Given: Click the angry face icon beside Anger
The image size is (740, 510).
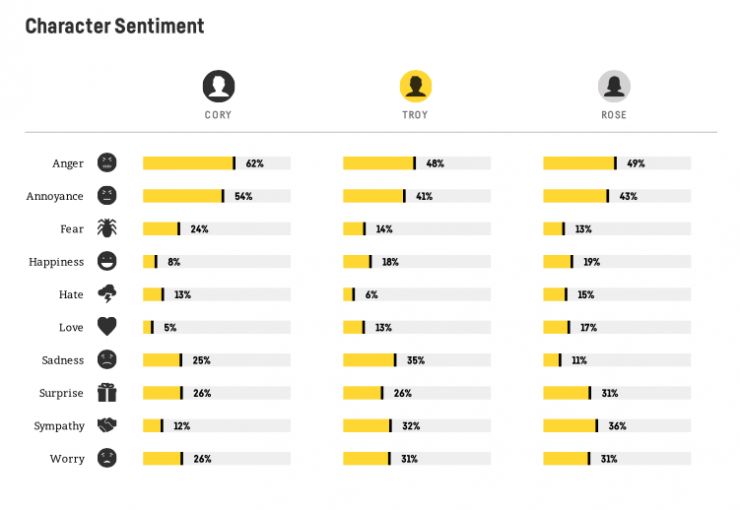Looking at the screenshot, I should pos(107,163).
